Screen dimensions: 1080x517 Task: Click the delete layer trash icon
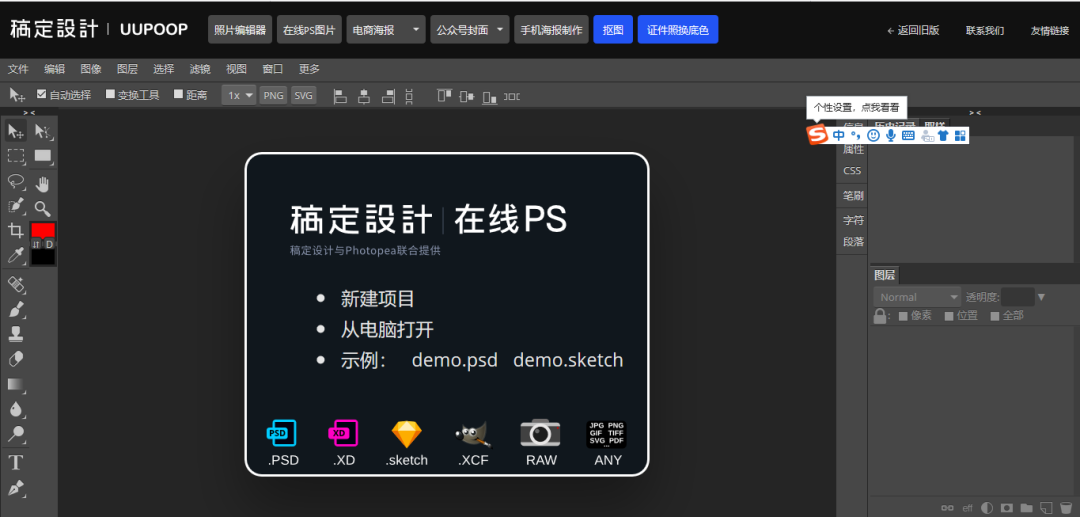[1066, 508]
